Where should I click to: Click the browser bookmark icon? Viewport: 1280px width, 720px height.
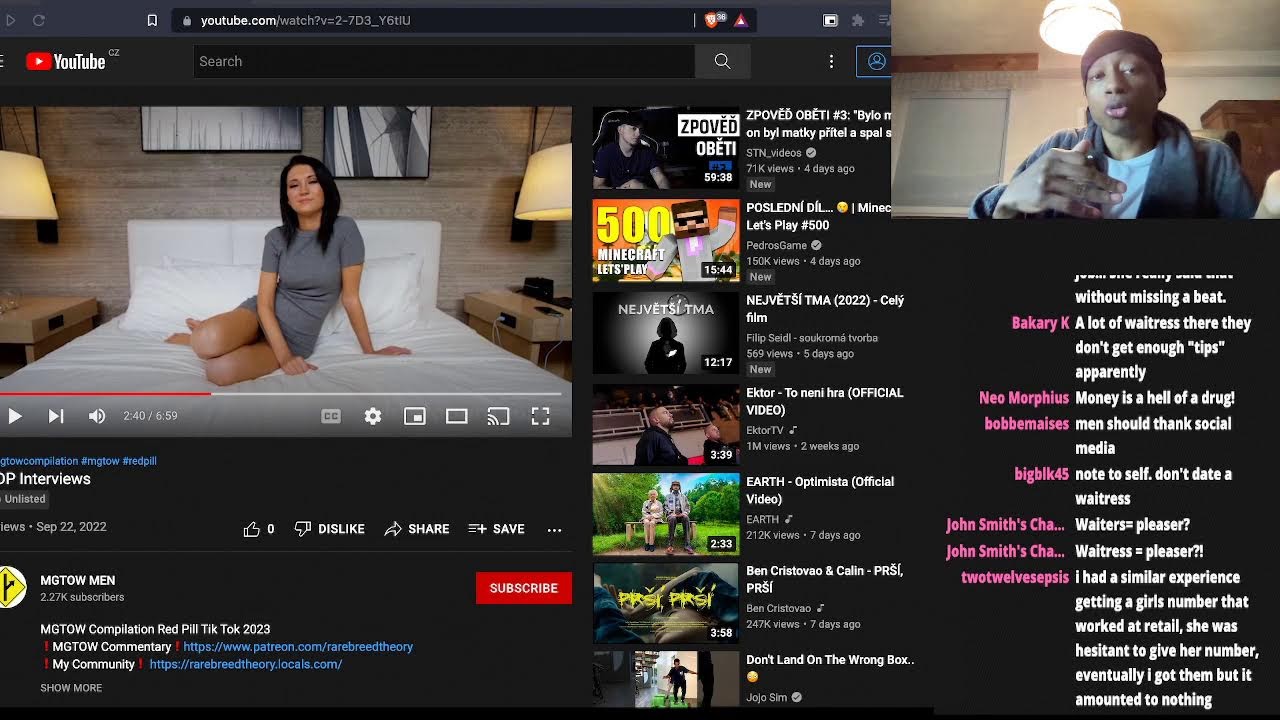152,20
